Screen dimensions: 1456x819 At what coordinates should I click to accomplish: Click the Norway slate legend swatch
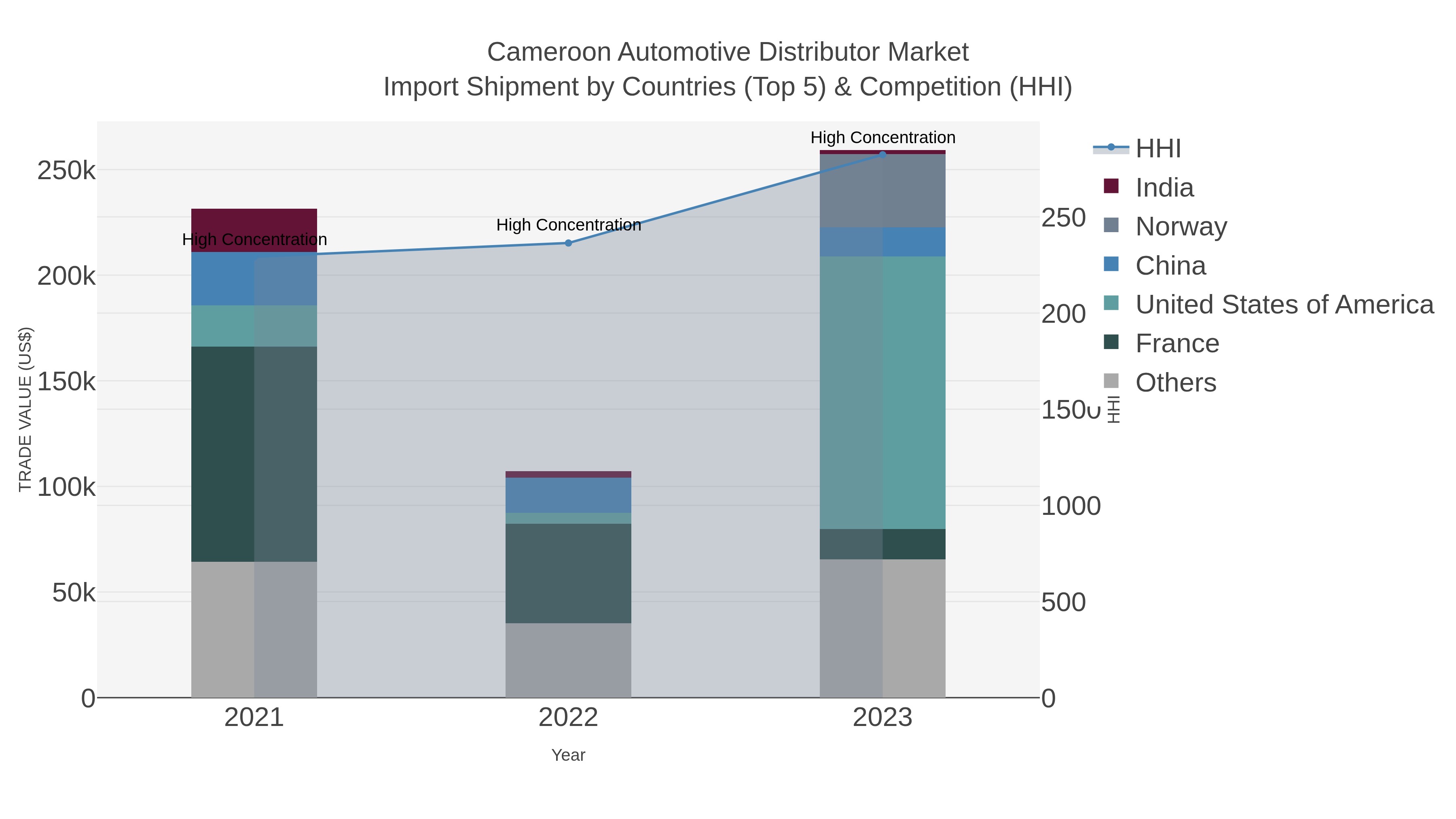pyautogui.click(x=1111, y=225)
